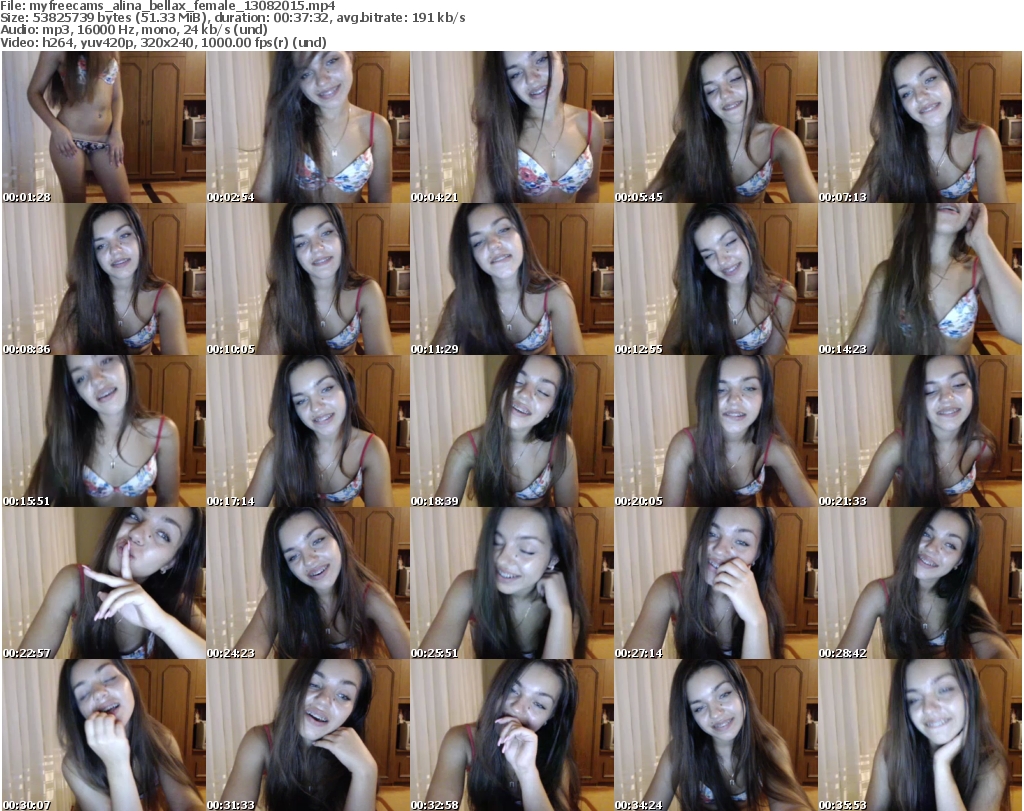Open the thumbnail stamped 00:07:13
The image size is (1024, 811).
pyautogui.click(x=920, y=127)
